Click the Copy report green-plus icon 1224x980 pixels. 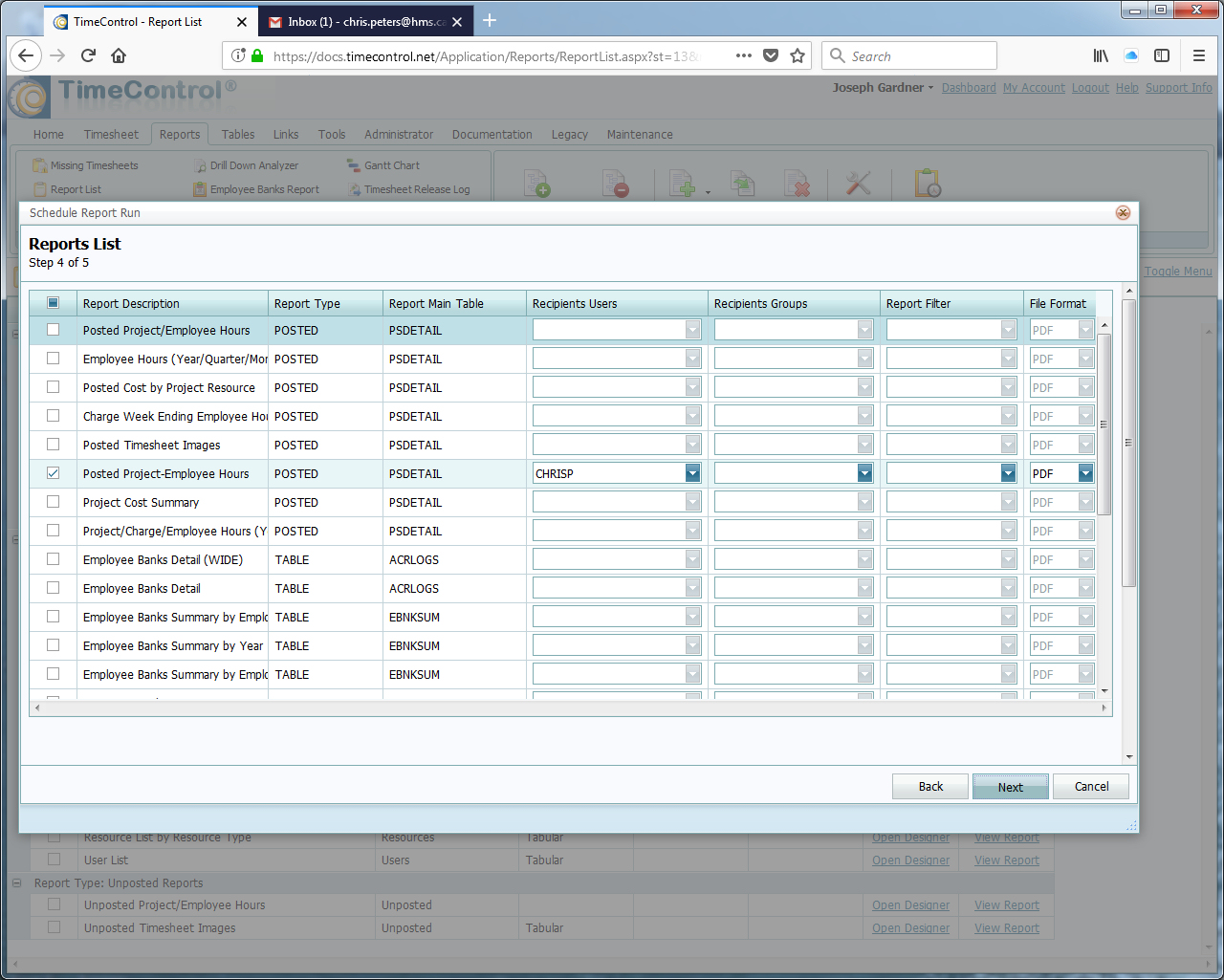coord(683,183)
